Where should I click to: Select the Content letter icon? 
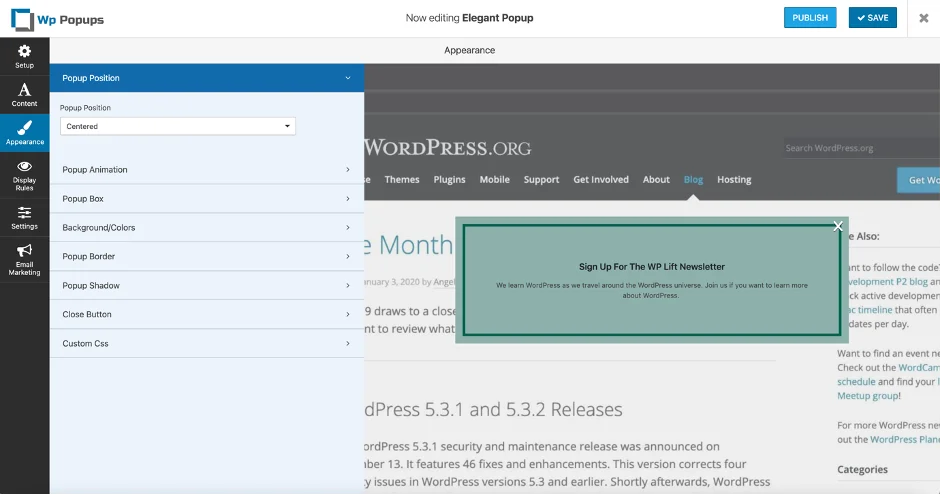pyautogui.click(x=24, y=91)
